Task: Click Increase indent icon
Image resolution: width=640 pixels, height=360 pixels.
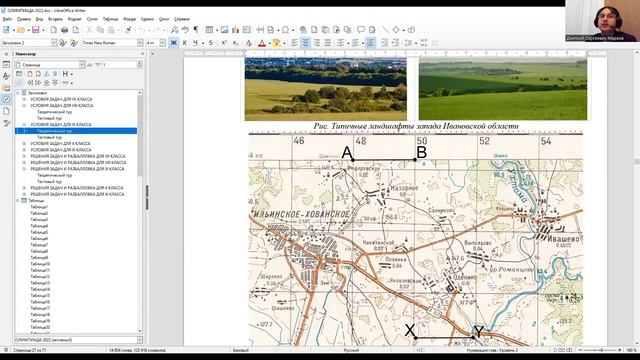Action: point(384,42)
